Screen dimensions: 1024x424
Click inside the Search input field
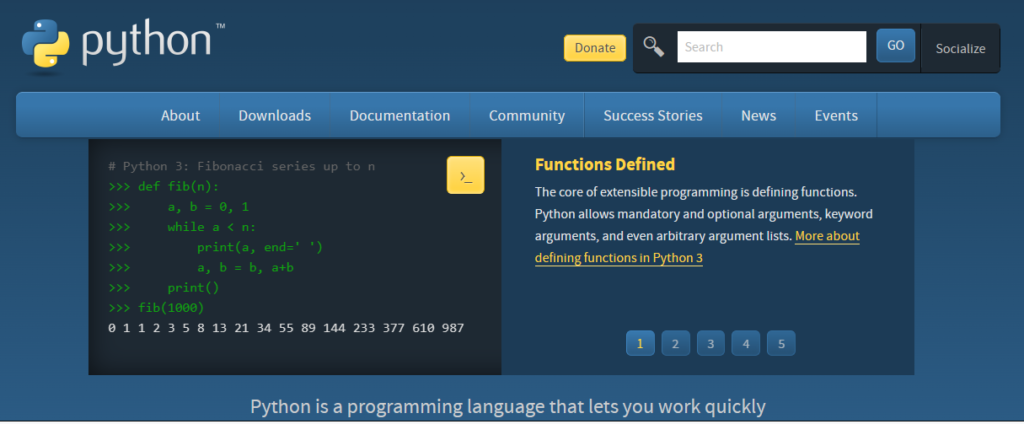pyautogui.click(x=771, y=47)
